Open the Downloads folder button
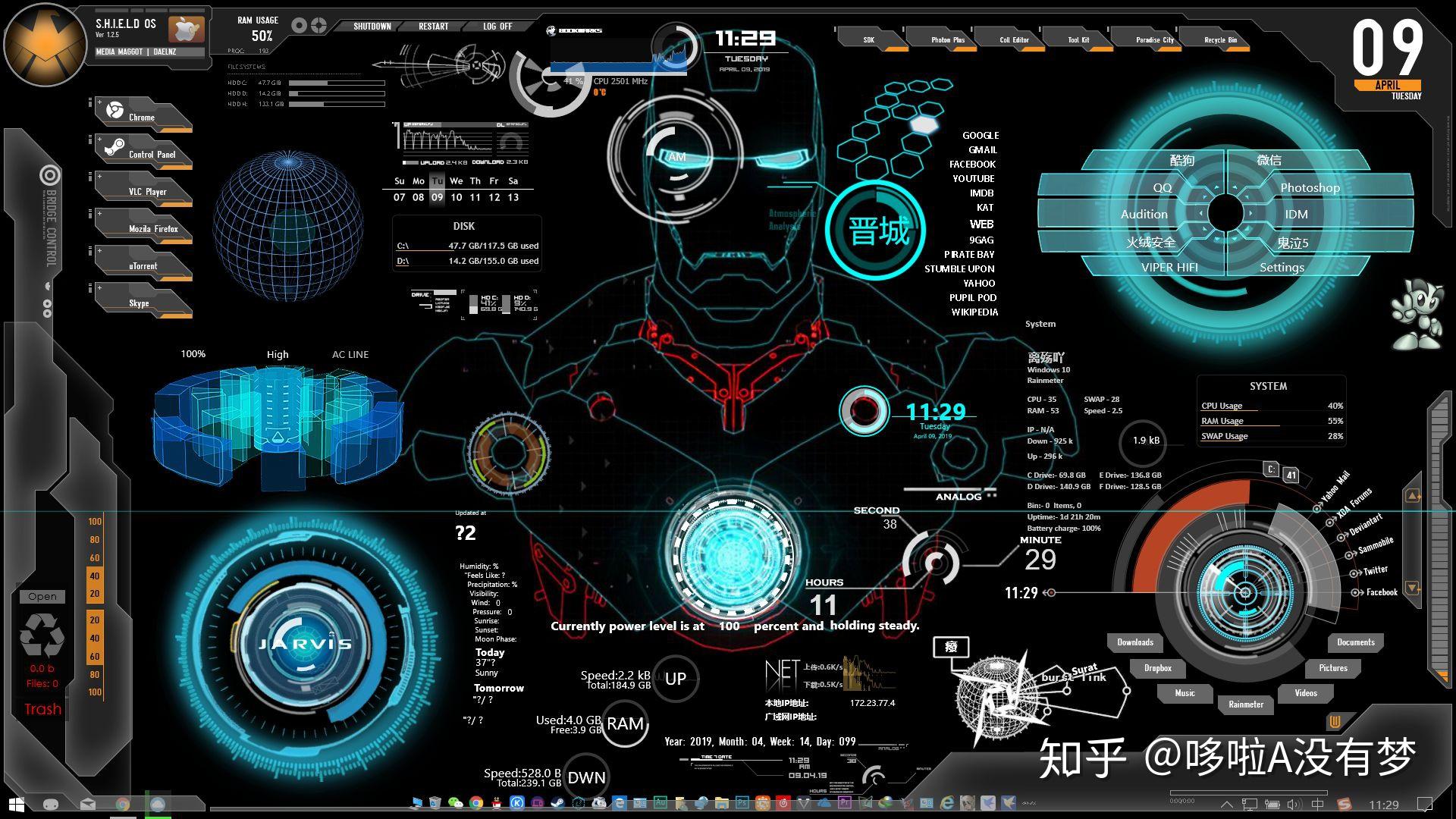1456x819 pixels. pyautogui.click(x=1135, y=642)
